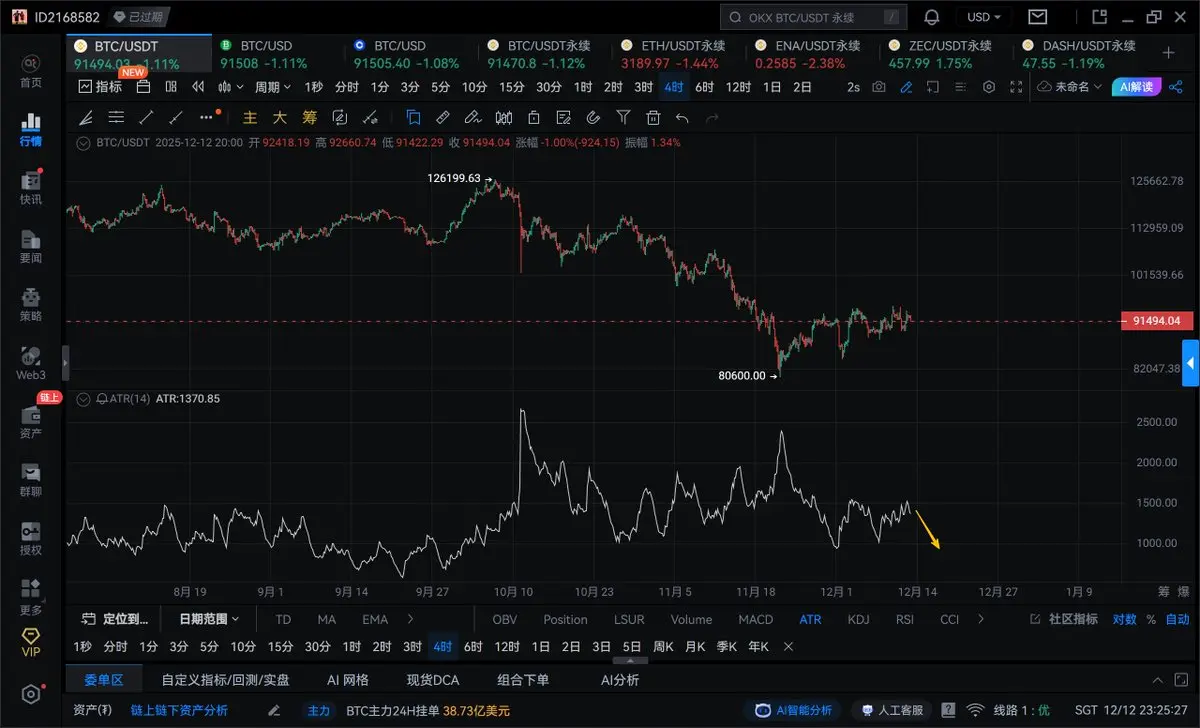The image size is (1200, 728).
Task: Click the OKX BTC/USDT search field
Action: [813, 17]
